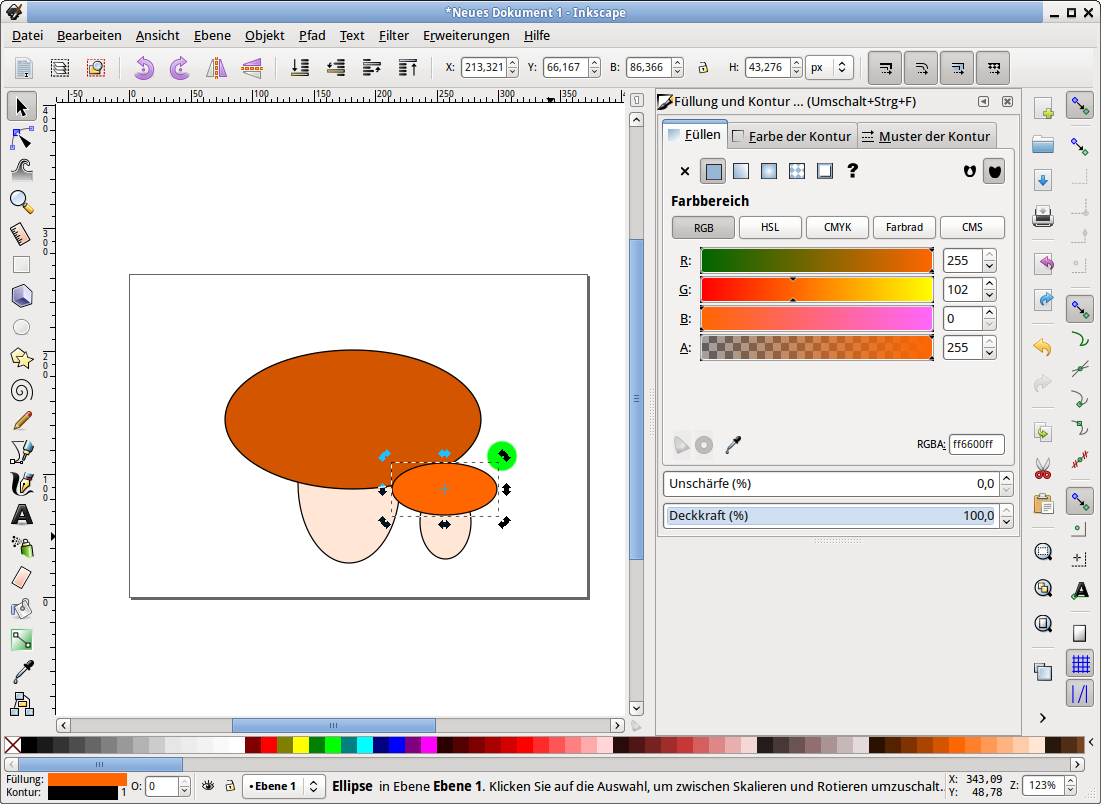Select the Zoom magnifier tool
Viewport: 1101px width, 804px height.
point(21,202)
